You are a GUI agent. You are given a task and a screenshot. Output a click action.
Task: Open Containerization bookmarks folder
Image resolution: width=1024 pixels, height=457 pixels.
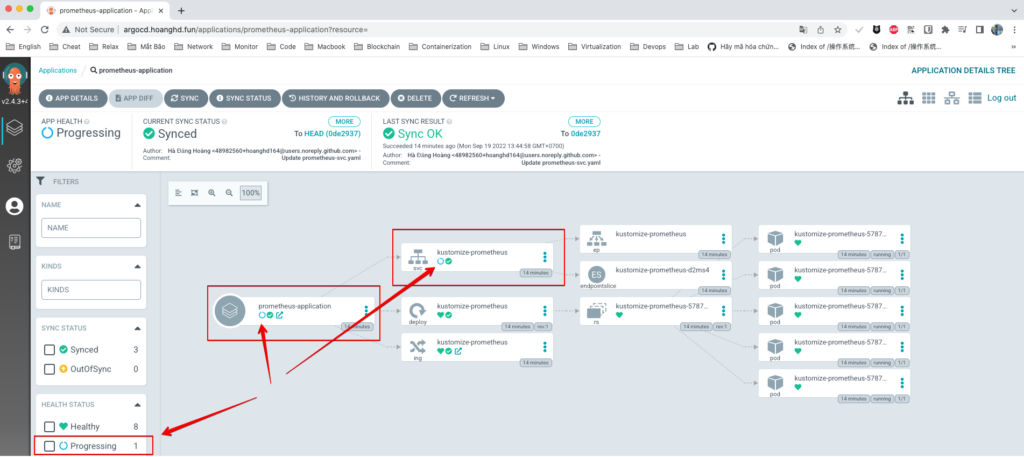click(x=440, y=46)
